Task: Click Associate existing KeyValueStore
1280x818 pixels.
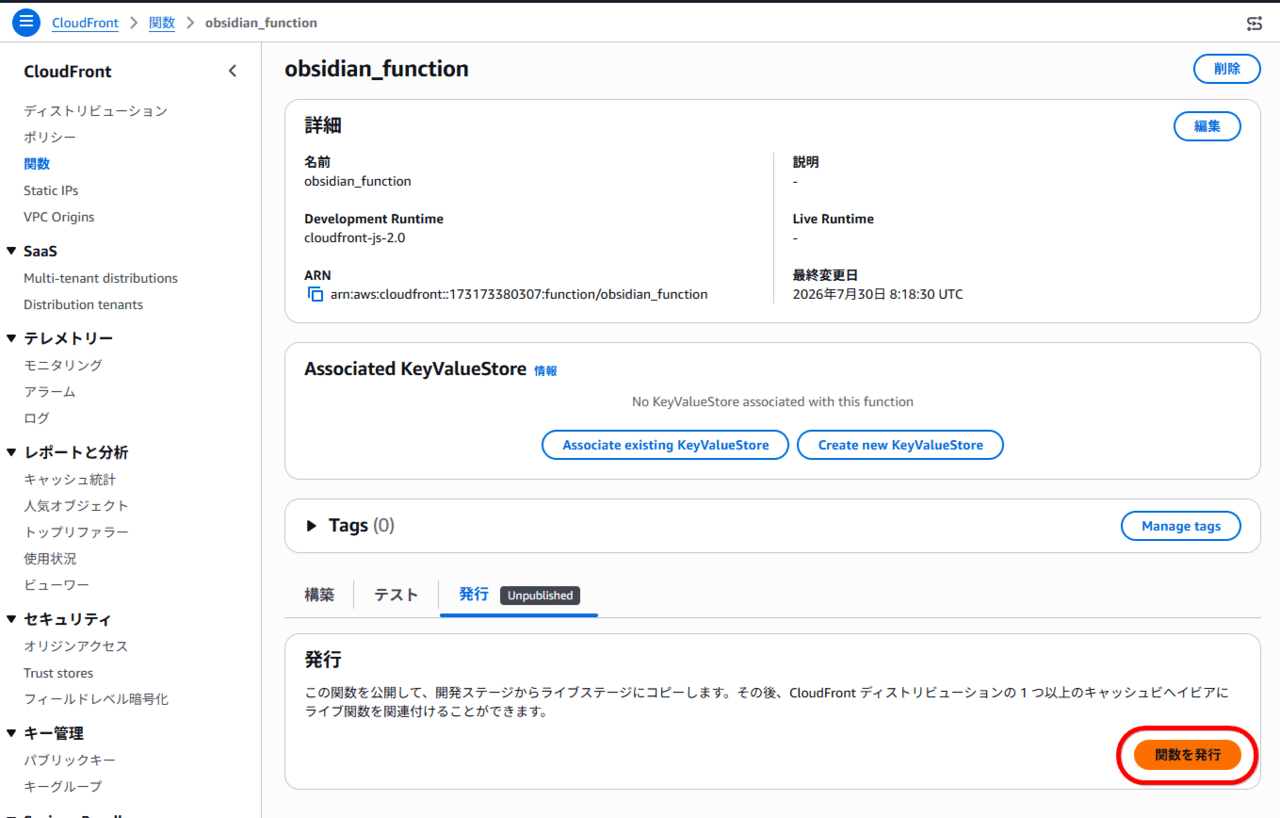Action: (665, 445)
